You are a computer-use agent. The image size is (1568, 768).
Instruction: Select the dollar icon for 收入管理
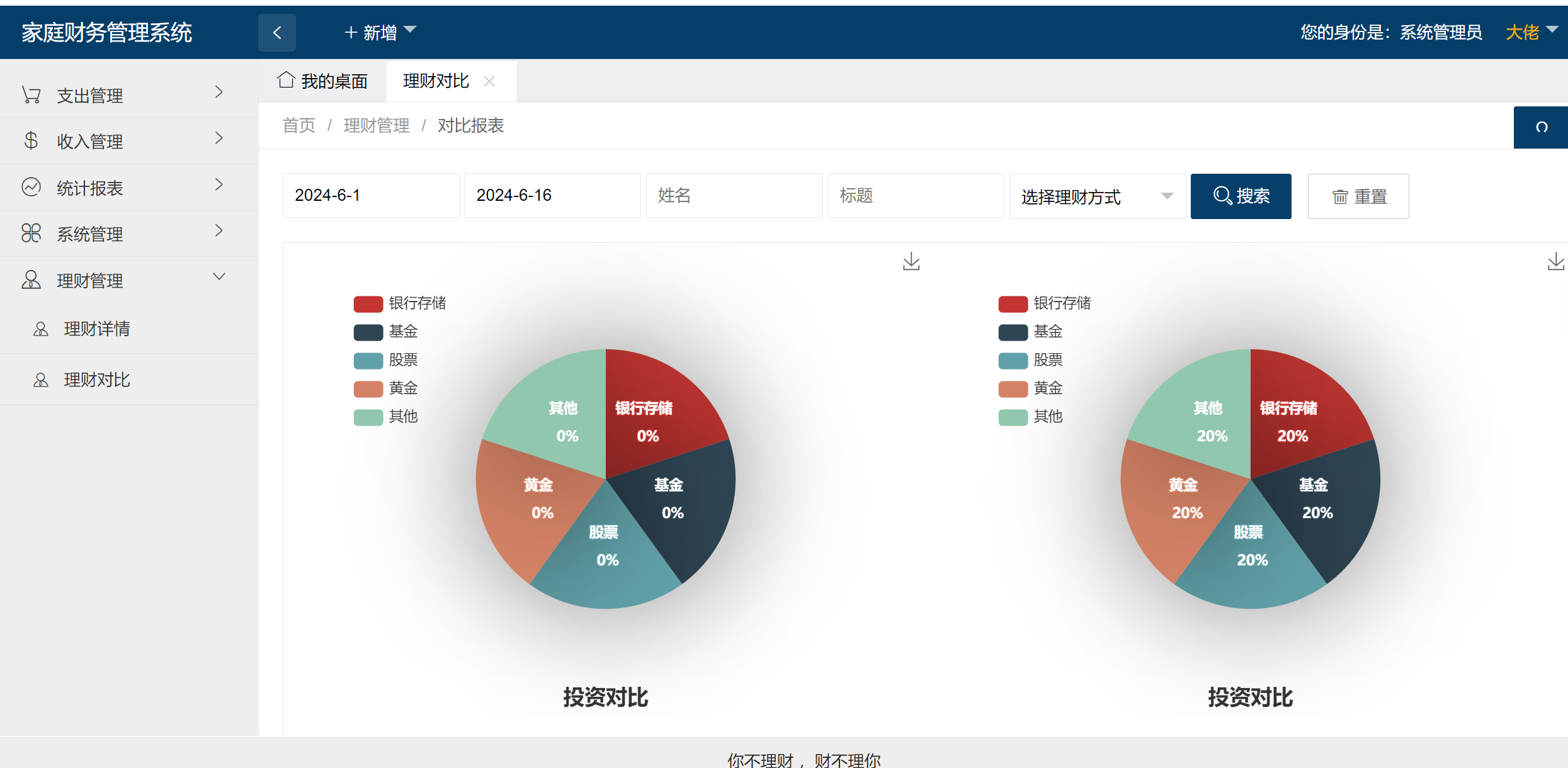pos(30,141)
